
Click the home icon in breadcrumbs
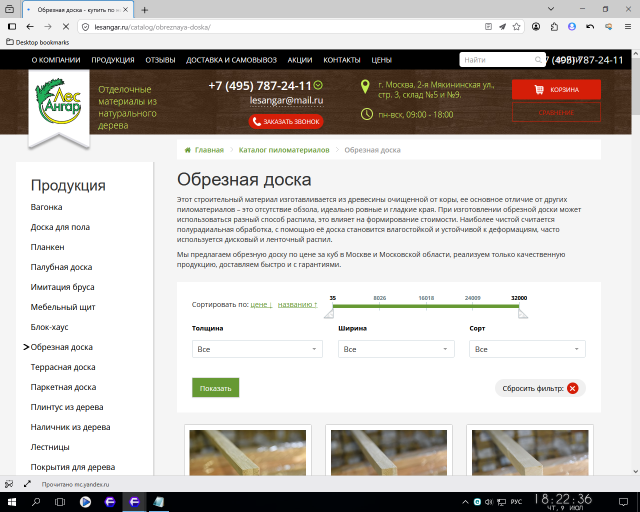pyautogui.click(x=188, y=150)
